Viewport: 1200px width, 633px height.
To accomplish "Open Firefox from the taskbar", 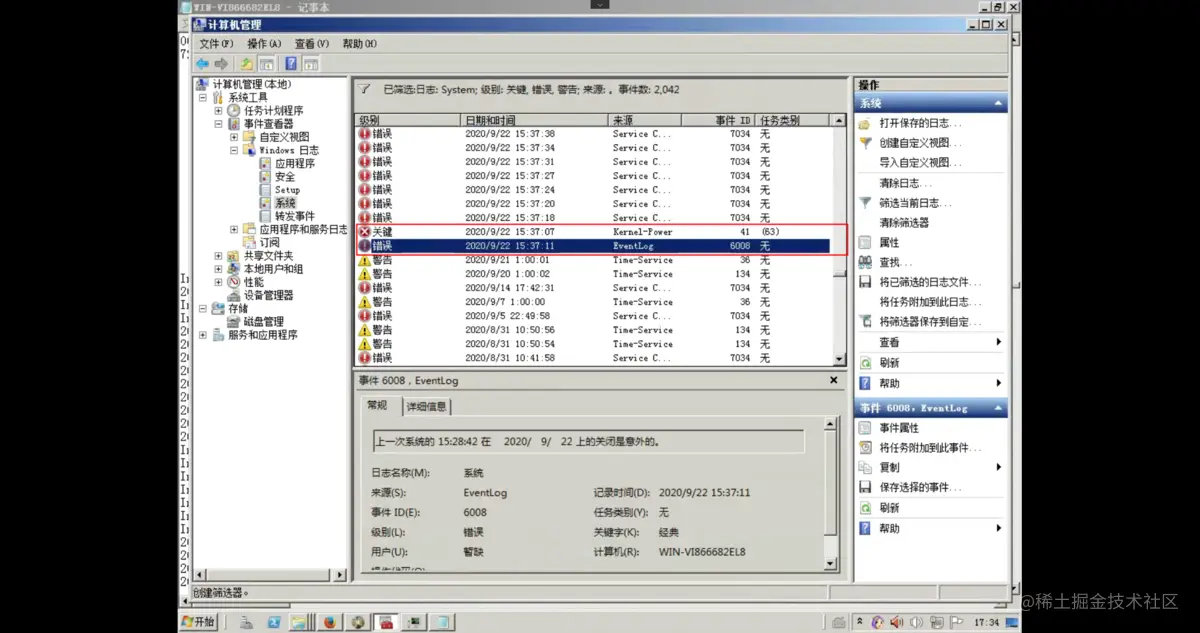I will (x=330, y=621).
